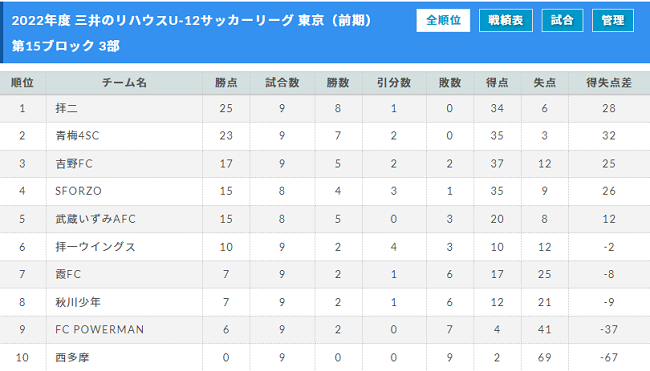Image resolution: width=650 pixels, height=371 pixels.
Task: Select the 秋川少年 team row
Action: tap(325, 302)
